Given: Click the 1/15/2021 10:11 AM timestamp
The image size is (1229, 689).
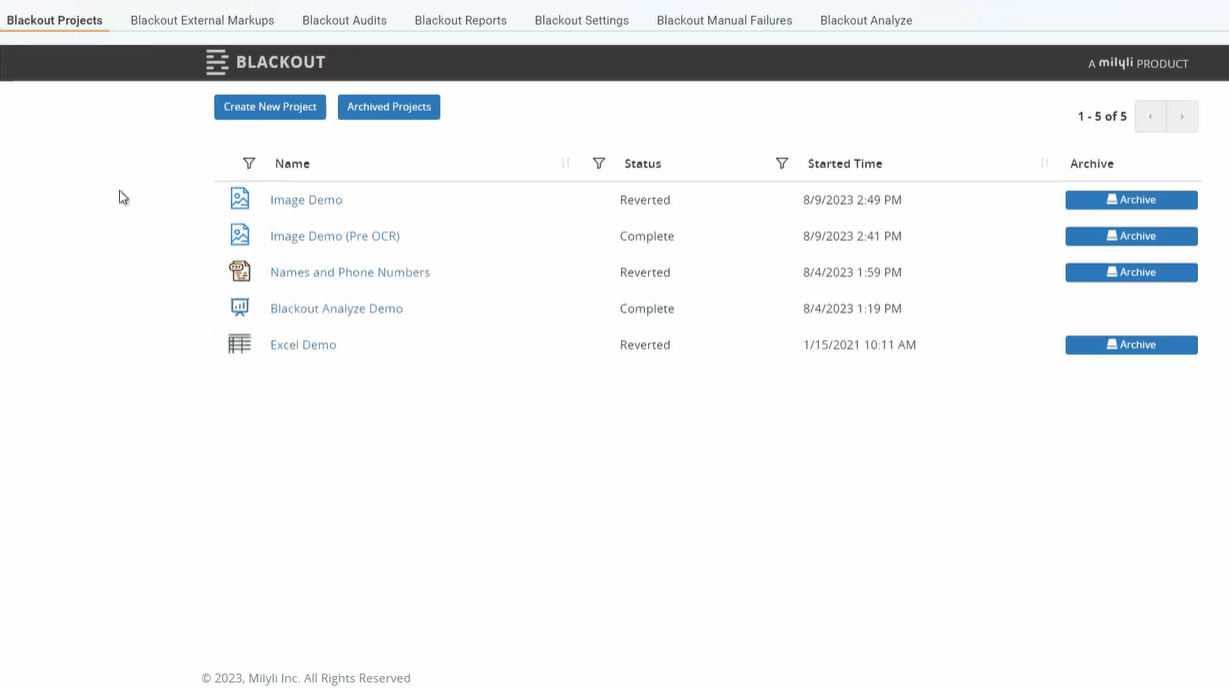Looking at the screenshot, I should point(860,345).
